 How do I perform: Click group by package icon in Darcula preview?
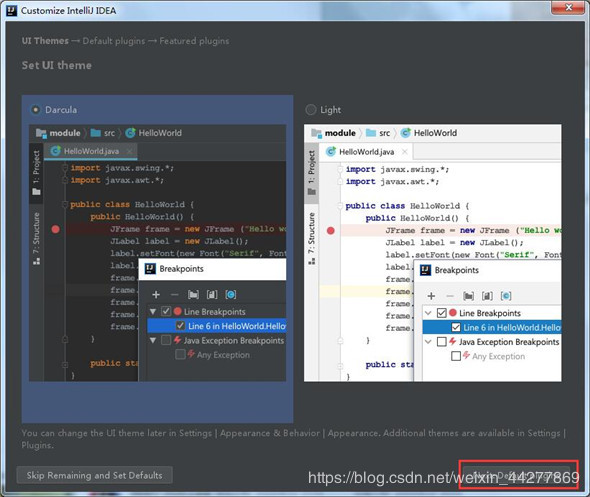pyautogui.click(x=193, y=295)
